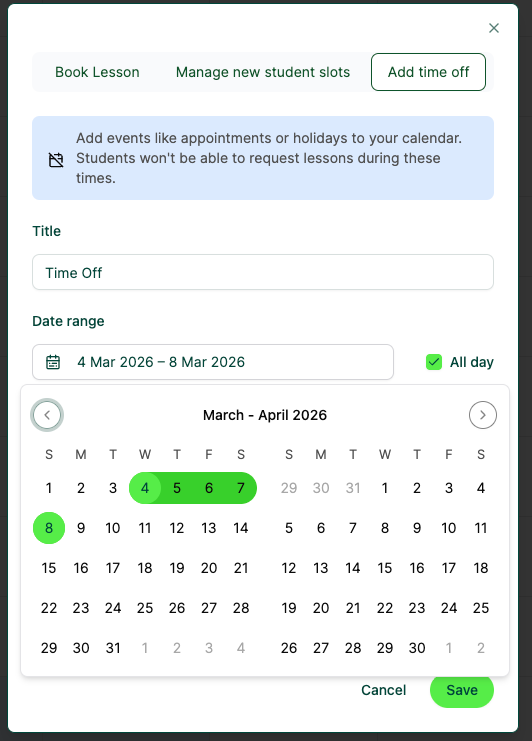This screenshot has width=532, height=741.
Task: Close the dialog with the X icon
Action: pyautogui.click(x=494, y=28)
